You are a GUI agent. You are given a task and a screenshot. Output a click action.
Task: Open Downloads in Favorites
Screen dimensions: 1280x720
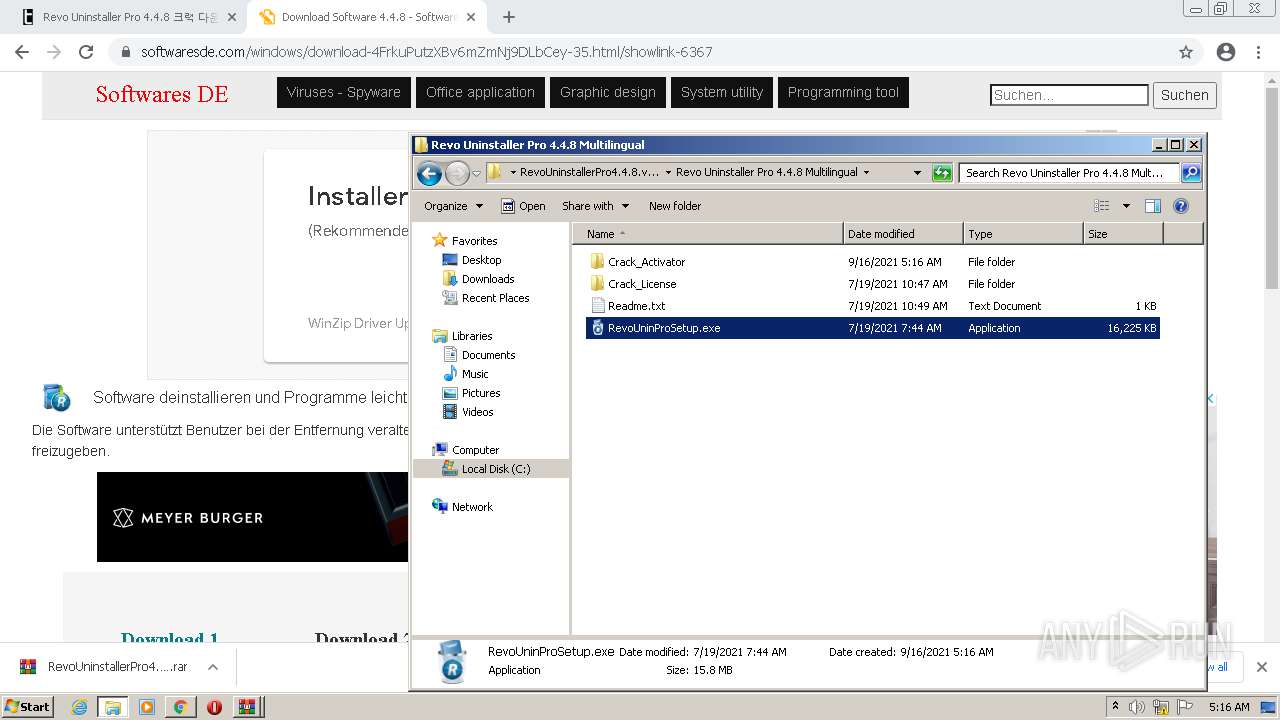point(487,279)
